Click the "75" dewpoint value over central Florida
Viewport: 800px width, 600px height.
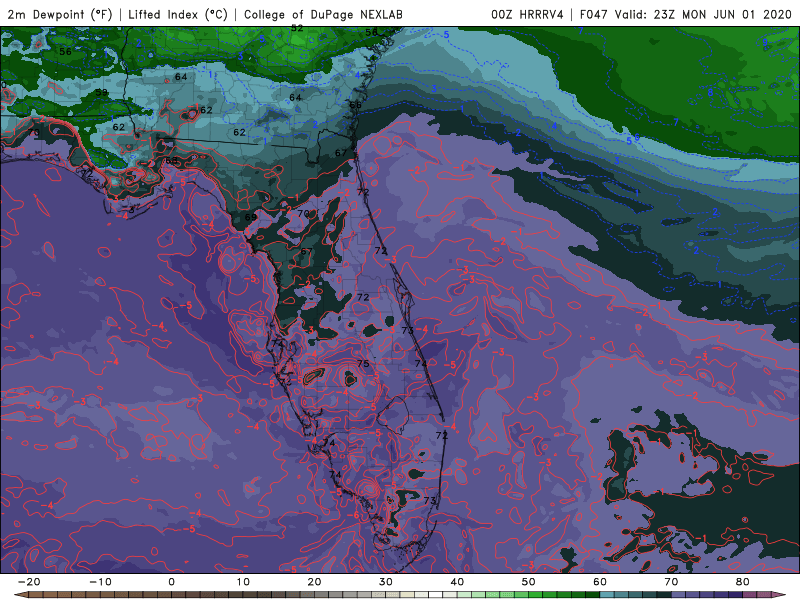363,364
